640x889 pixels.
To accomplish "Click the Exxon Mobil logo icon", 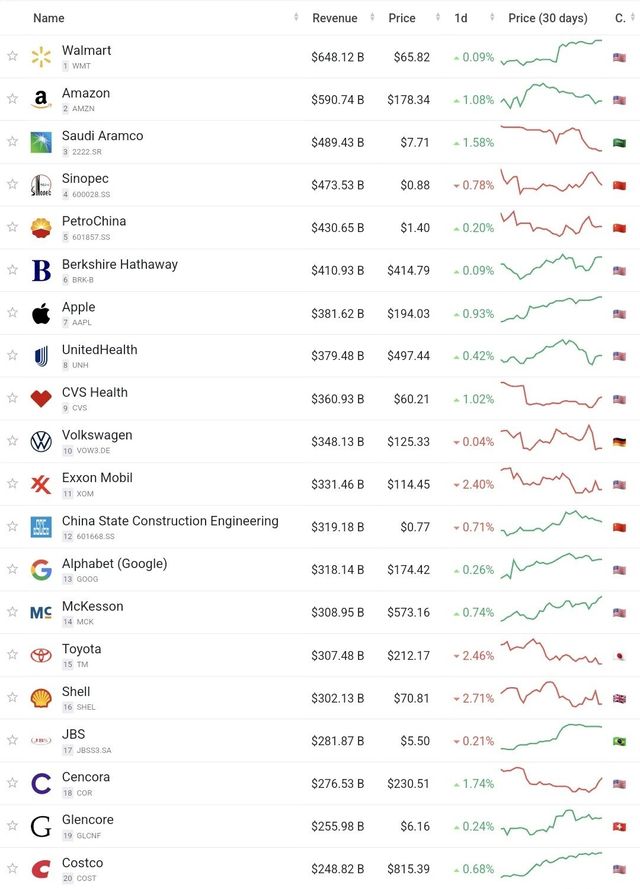I will tap(41, 485).
